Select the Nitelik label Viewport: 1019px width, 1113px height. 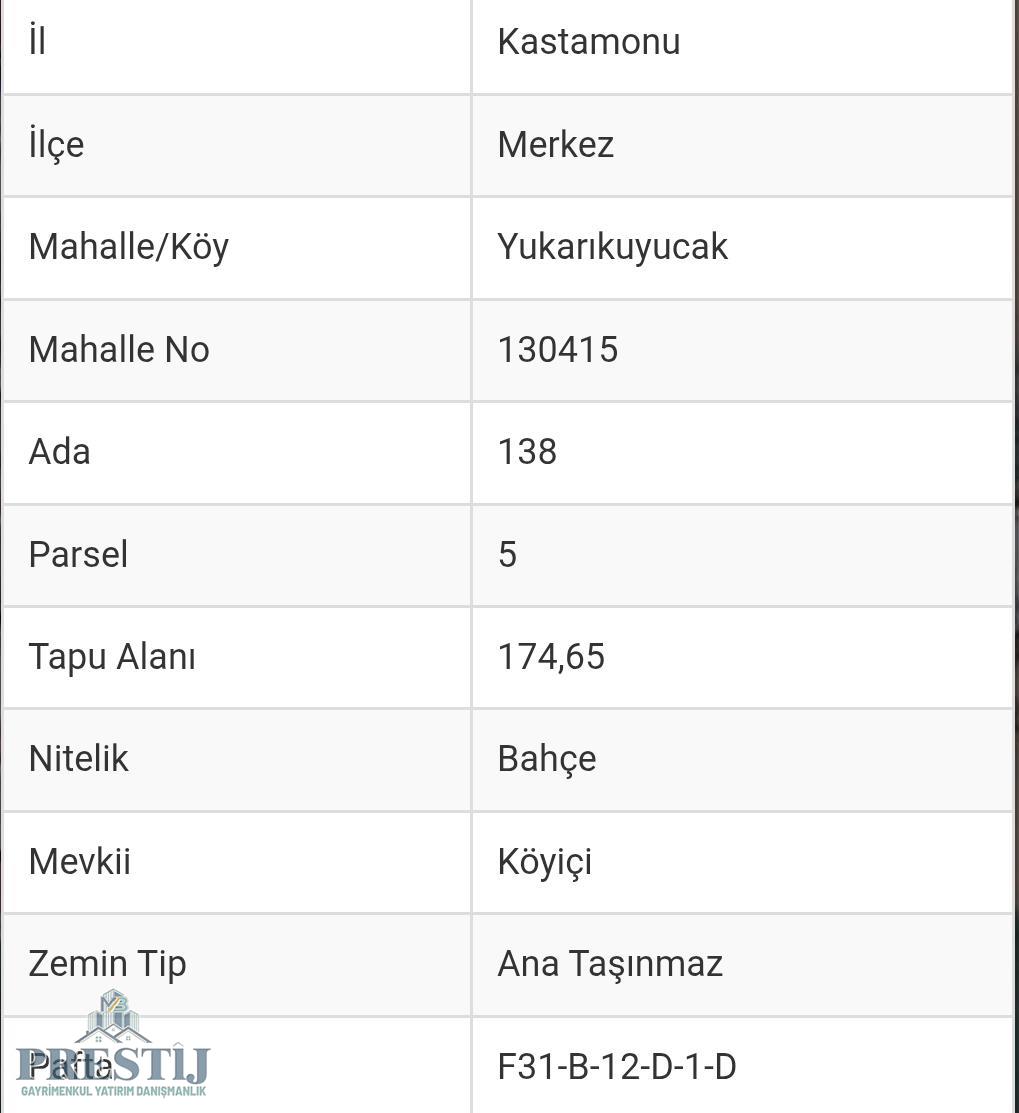[x=79, y=759]
